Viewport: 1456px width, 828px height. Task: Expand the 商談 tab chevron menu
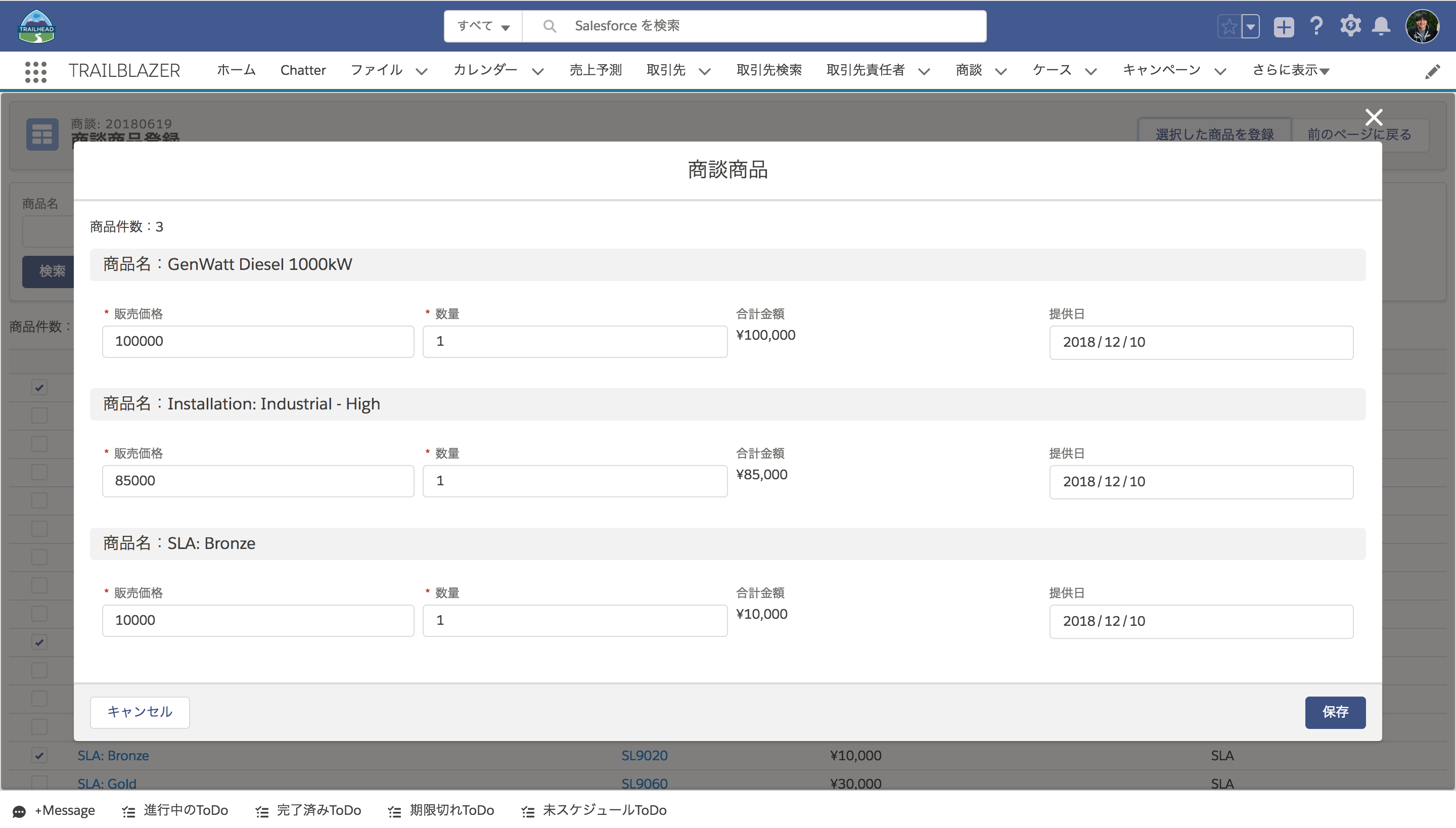[1001, 71]
